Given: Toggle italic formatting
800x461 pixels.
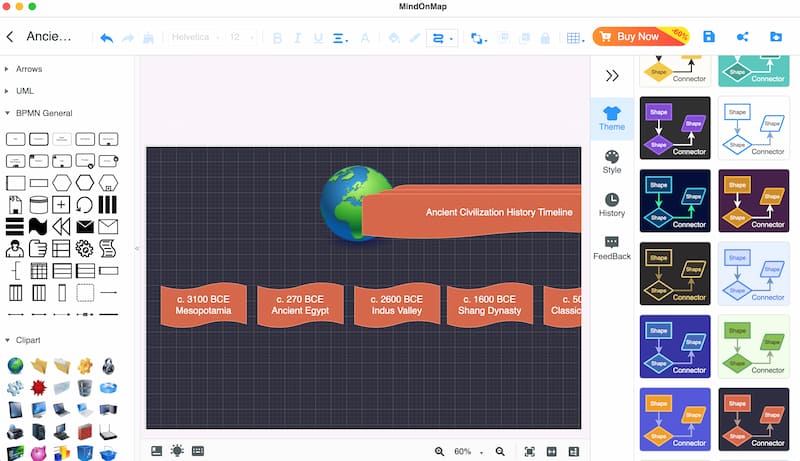Looking at the screenshot, I should [x=297, y=38].
